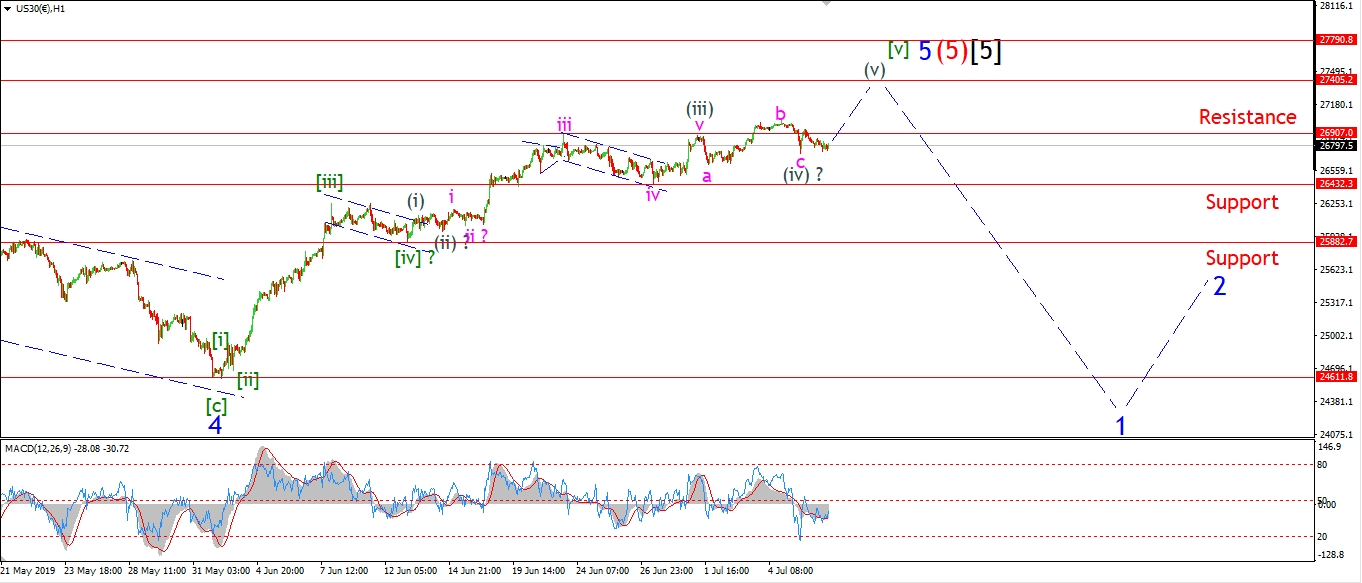Select the gray (v) wave label
The image size is (1362, 583).
pyautogui.click(x=875, y=70)
